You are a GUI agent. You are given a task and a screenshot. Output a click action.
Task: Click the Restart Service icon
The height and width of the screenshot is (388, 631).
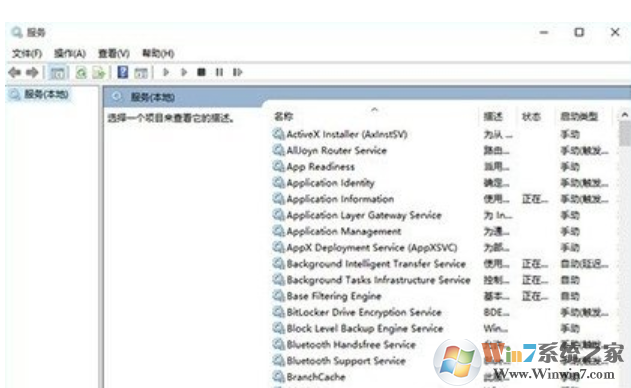point(237,72)
